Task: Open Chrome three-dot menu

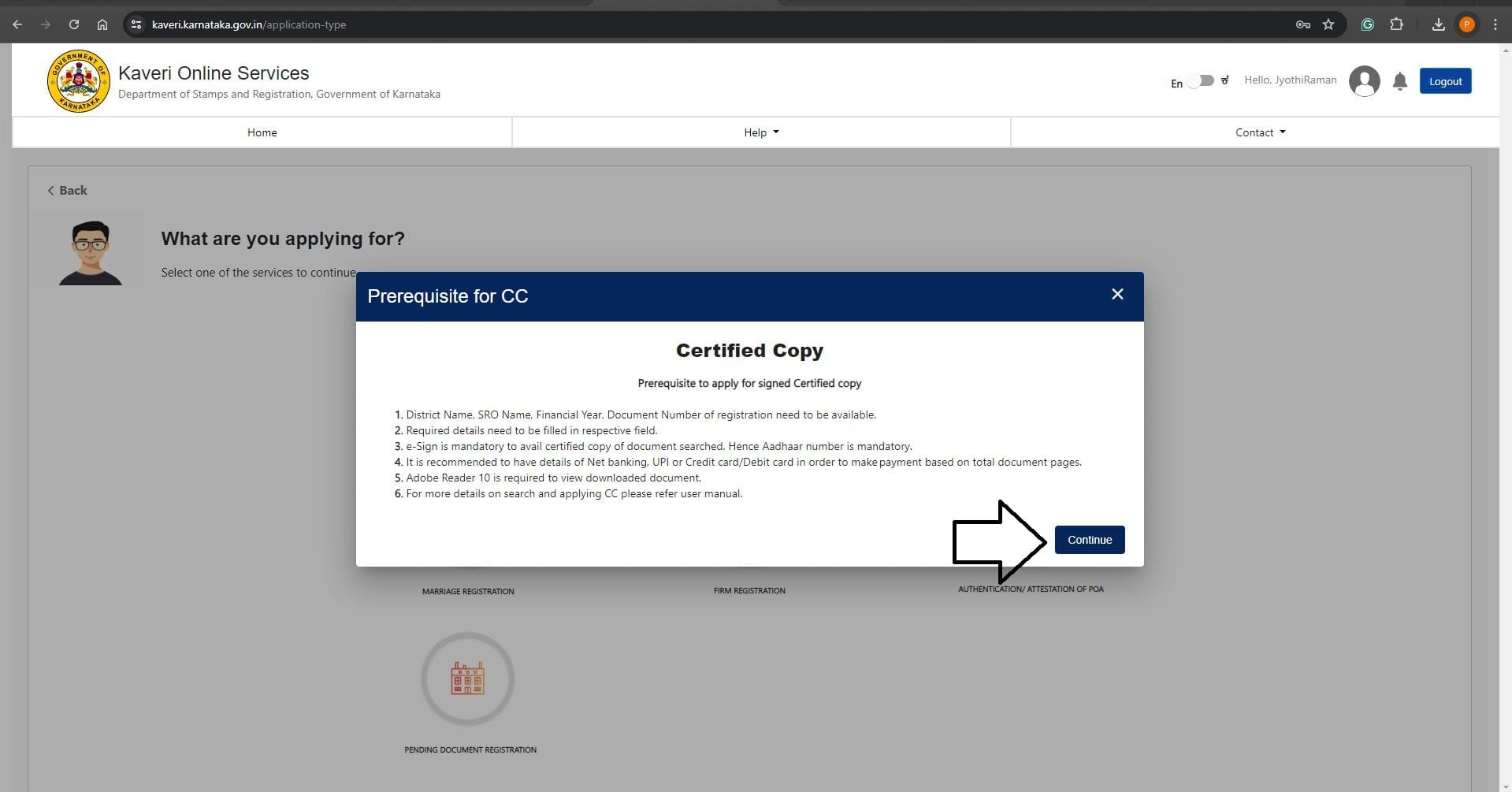Action: 1495,24
